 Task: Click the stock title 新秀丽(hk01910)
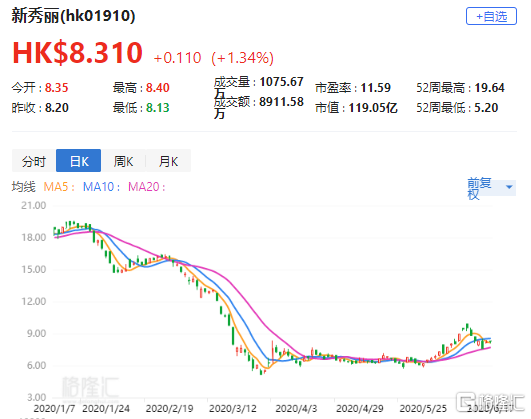(73, 16)
